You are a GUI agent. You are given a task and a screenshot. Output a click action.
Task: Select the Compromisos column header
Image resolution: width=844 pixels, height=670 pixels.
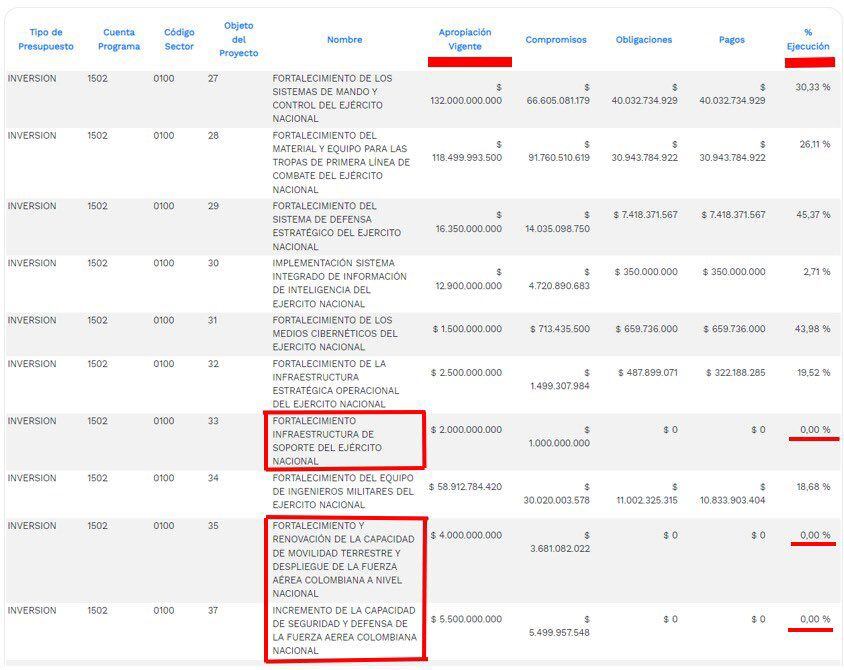click(x=556, y=40)
